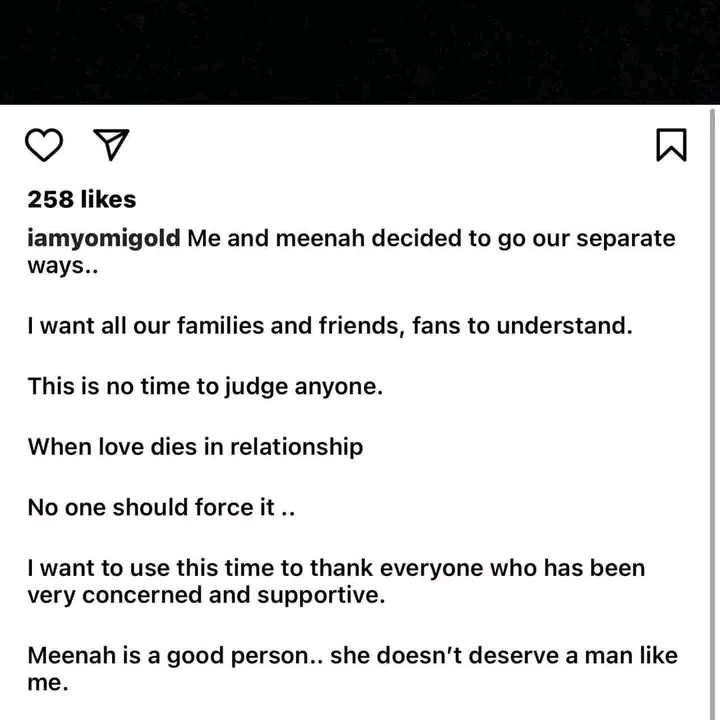720x720 pixels.
Task: Click the final word "me." in the caption
Action: 48,684
